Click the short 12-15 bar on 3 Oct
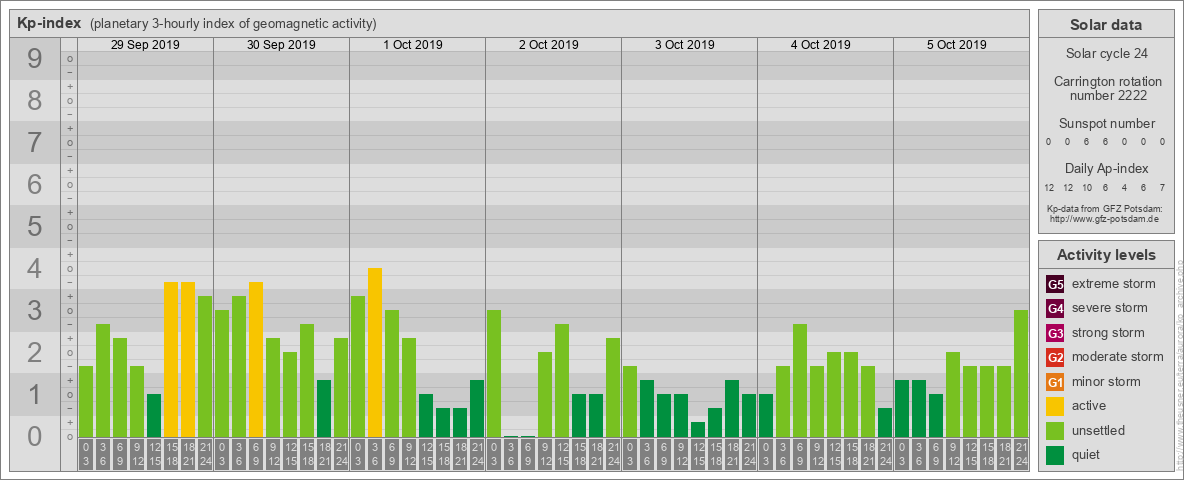1184x480 pixels. click(698, 429)
